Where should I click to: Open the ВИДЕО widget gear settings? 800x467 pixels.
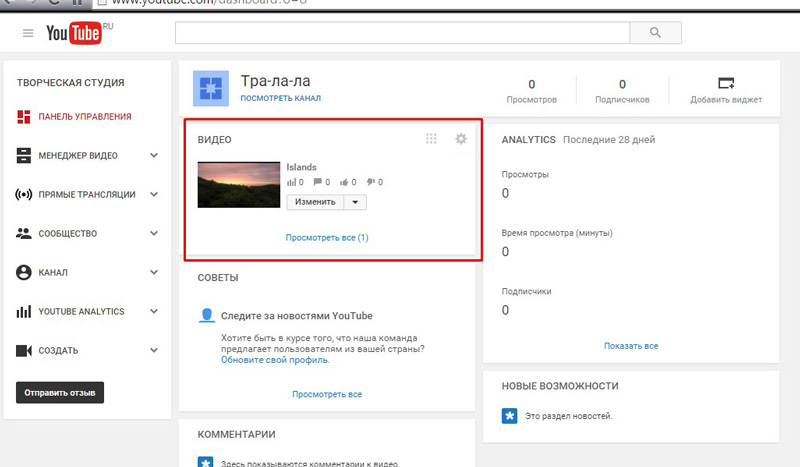coord(461,139)
